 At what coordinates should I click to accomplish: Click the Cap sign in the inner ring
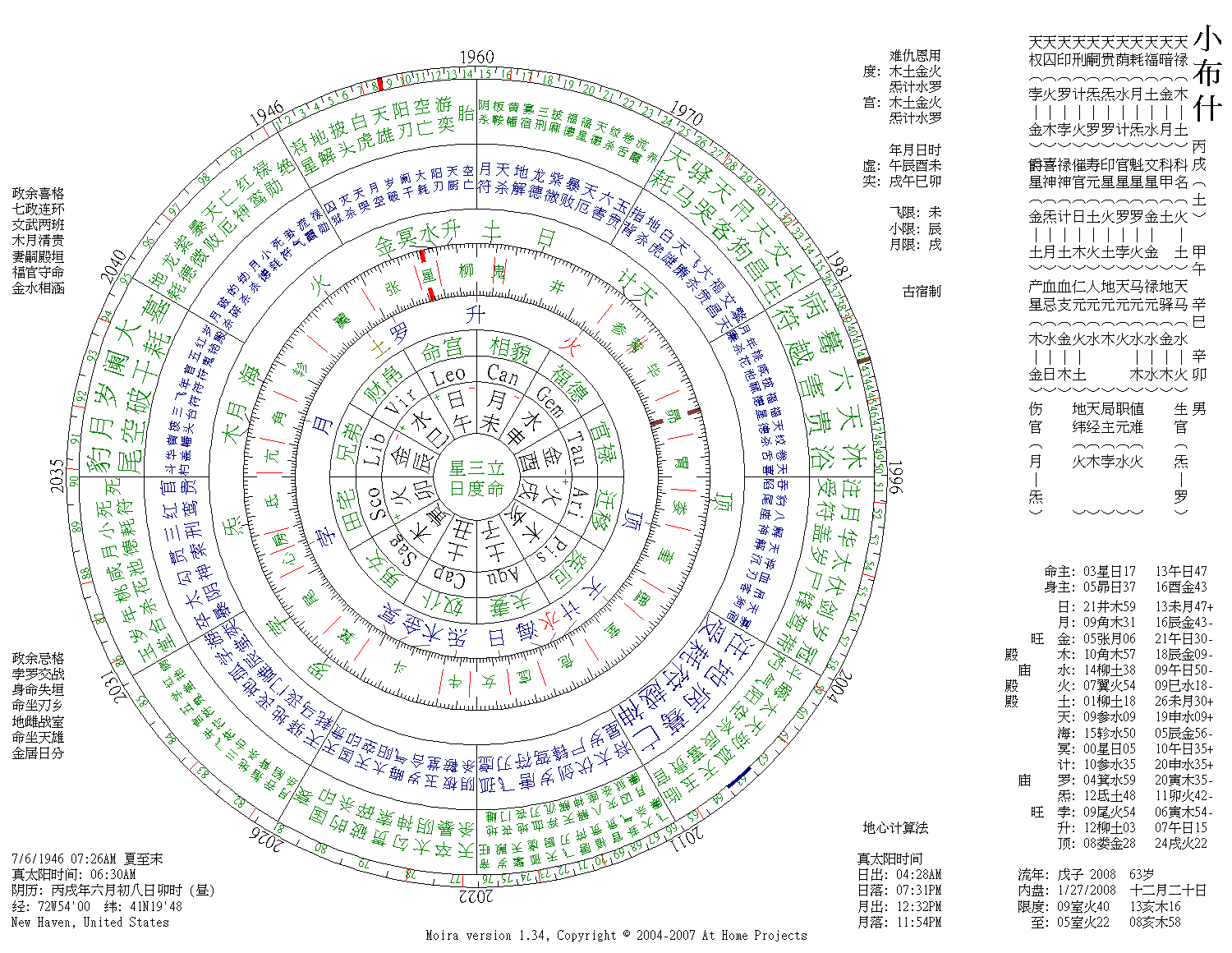(x=448, y=578)
